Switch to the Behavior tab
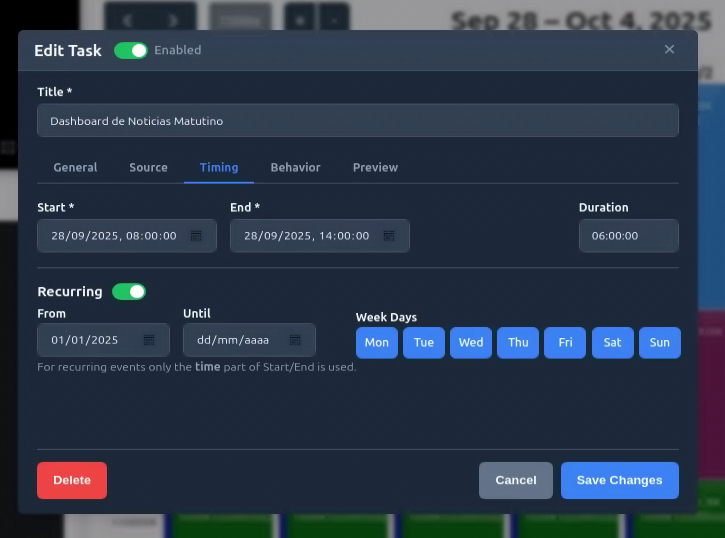 tap(295, 167)
